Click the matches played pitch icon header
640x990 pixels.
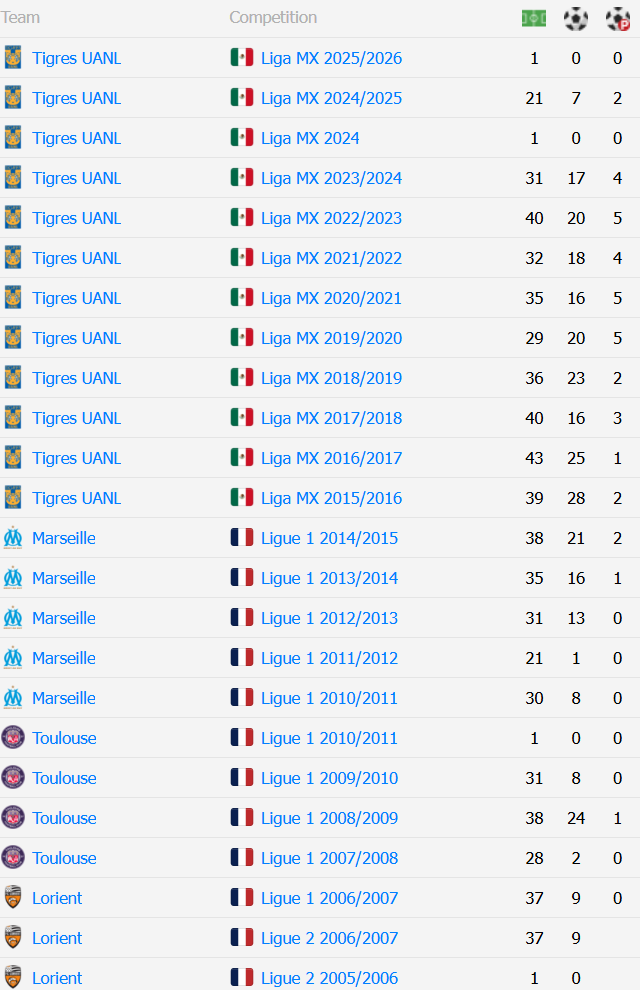click(x=534, y=18)
